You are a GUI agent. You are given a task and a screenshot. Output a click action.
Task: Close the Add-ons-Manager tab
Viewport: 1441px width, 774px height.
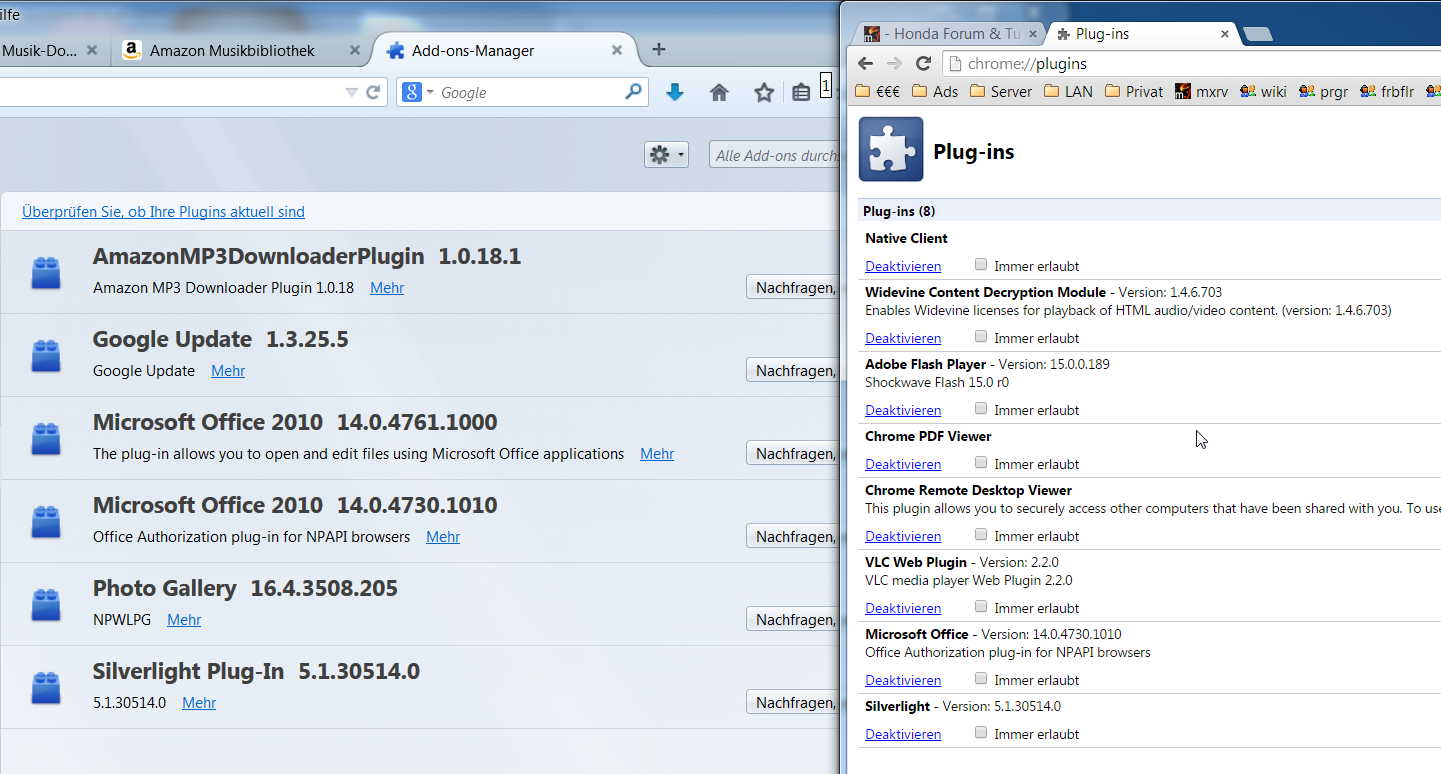pyautogui.click(x=617, y=50)
